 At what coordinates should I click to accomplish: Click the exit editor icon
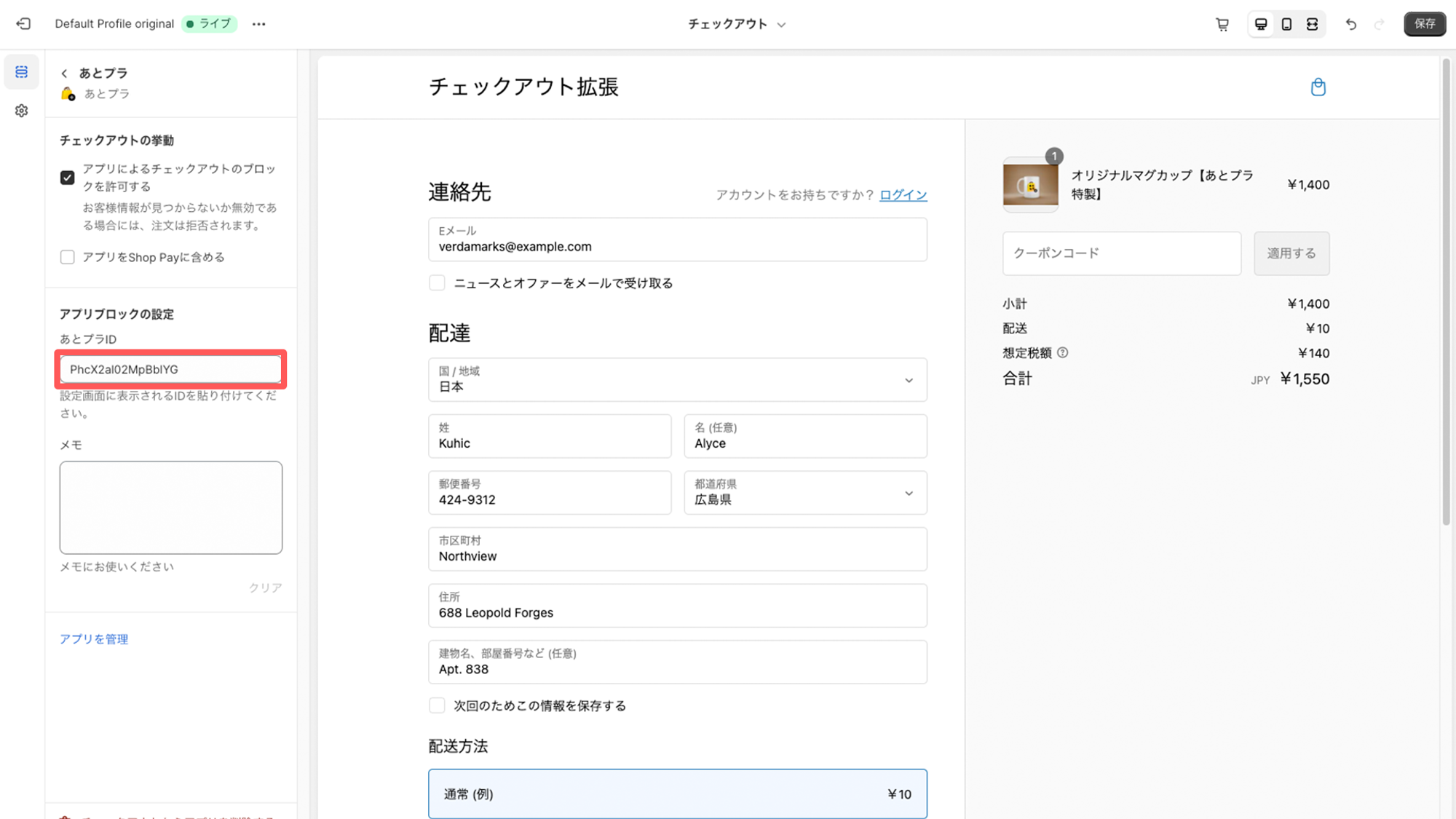coord(23,24)
